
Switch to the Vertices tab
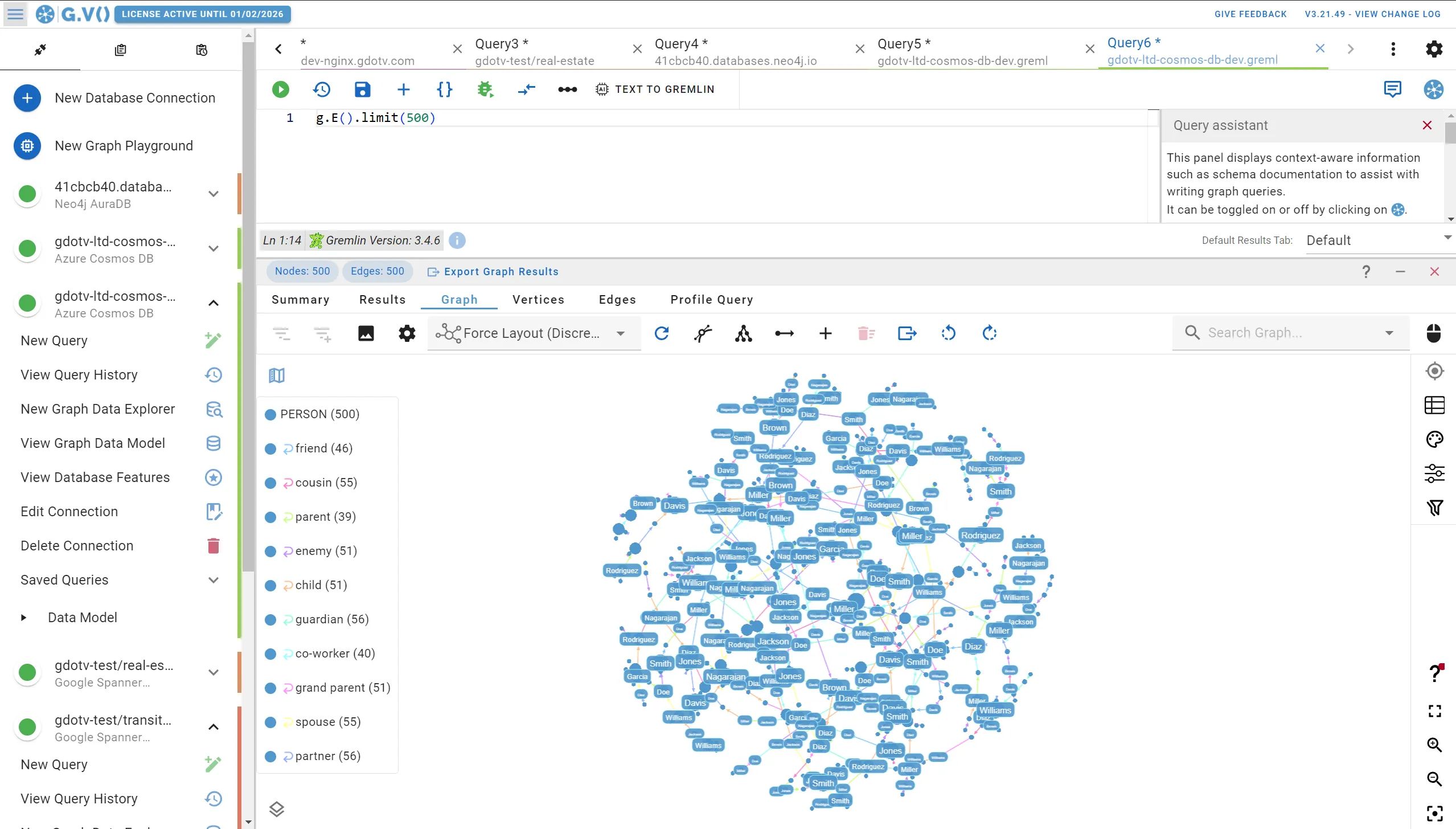(538, 300)
